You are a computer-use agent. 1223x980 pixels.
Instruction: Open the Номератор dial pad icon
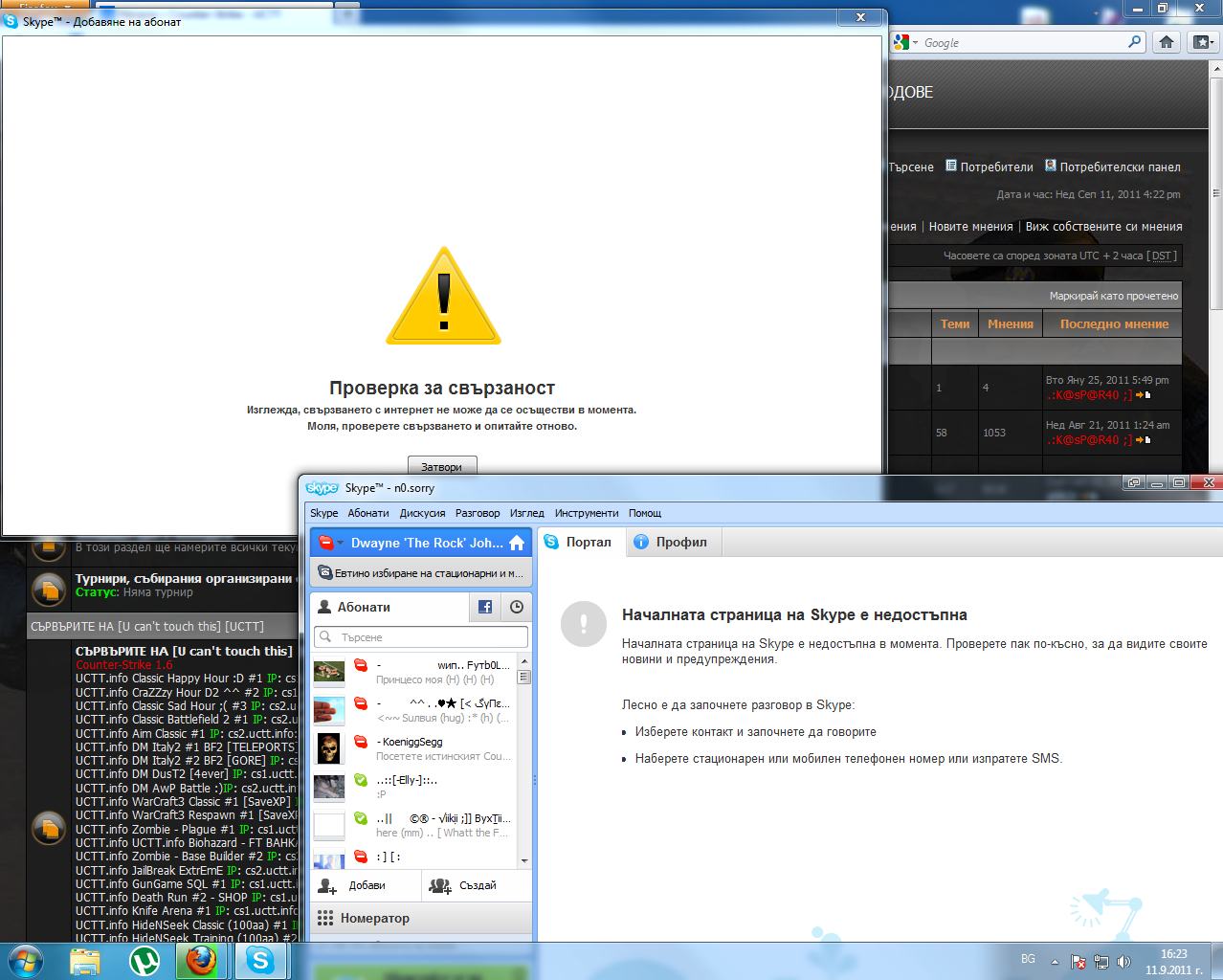coord(325,918)
